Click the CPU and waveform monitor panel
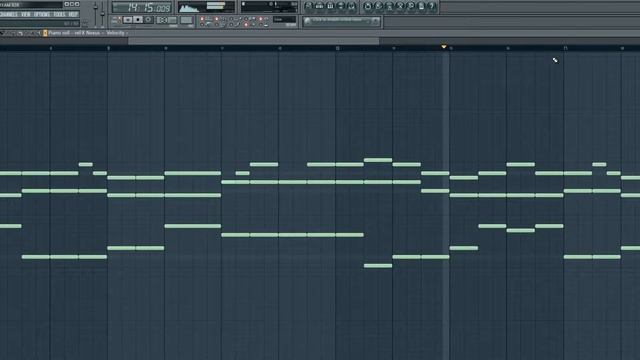Screen dimensions: 640x360 (206, 7)
